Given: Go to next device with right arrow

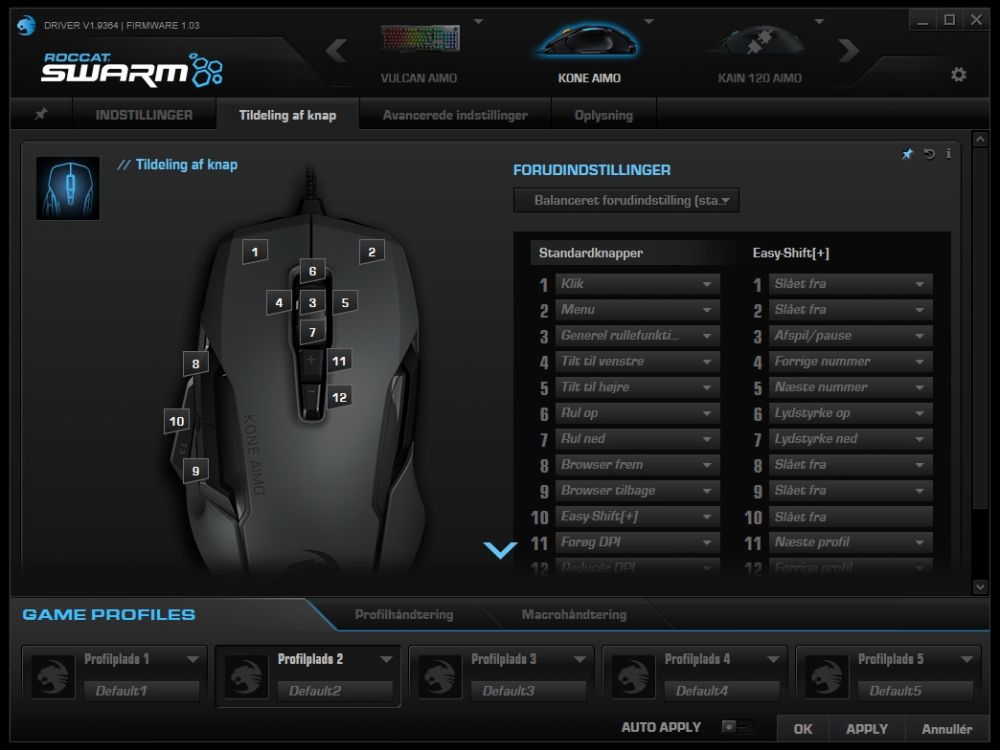Looking at the screenshot, I should coord(849,50).
